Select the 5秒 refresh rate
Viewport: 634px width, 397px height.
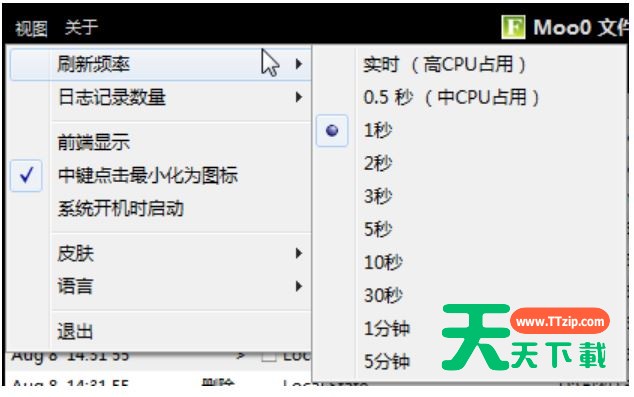[x=470, y=229]
